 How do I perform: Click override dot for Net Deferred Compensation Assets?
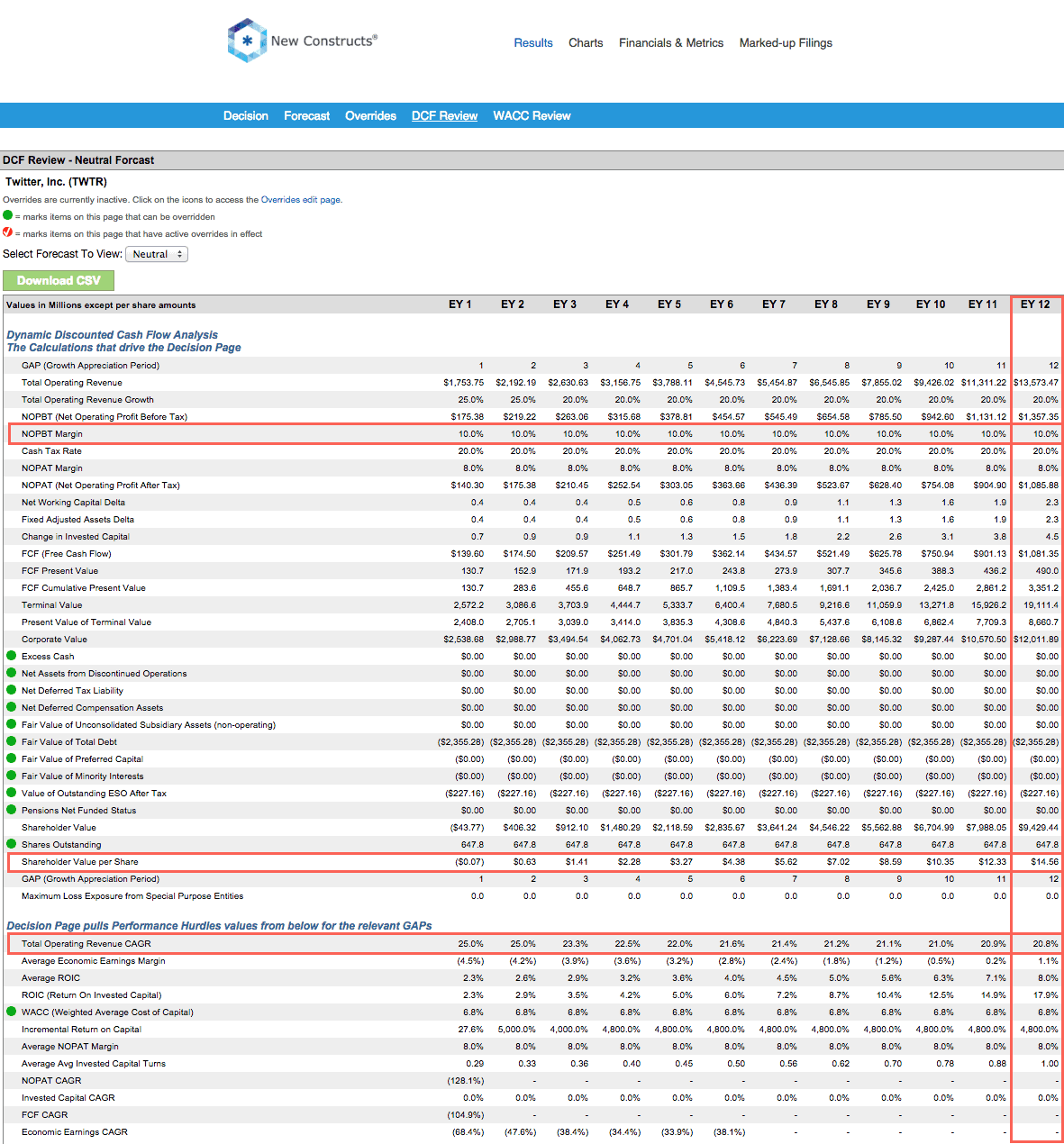click(12, 707)
